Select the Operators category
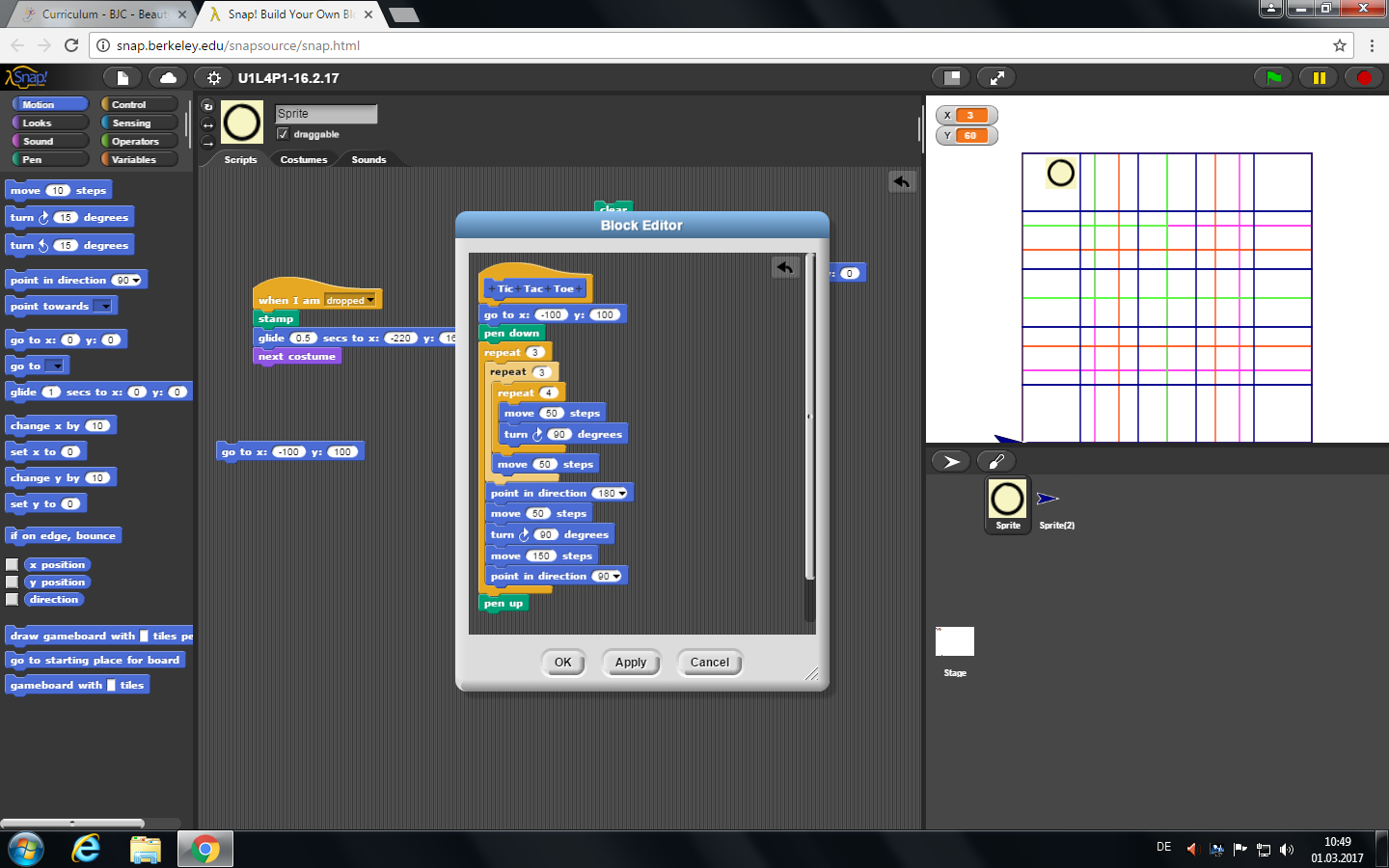1389x868 pixels. (x=139, y=141)
